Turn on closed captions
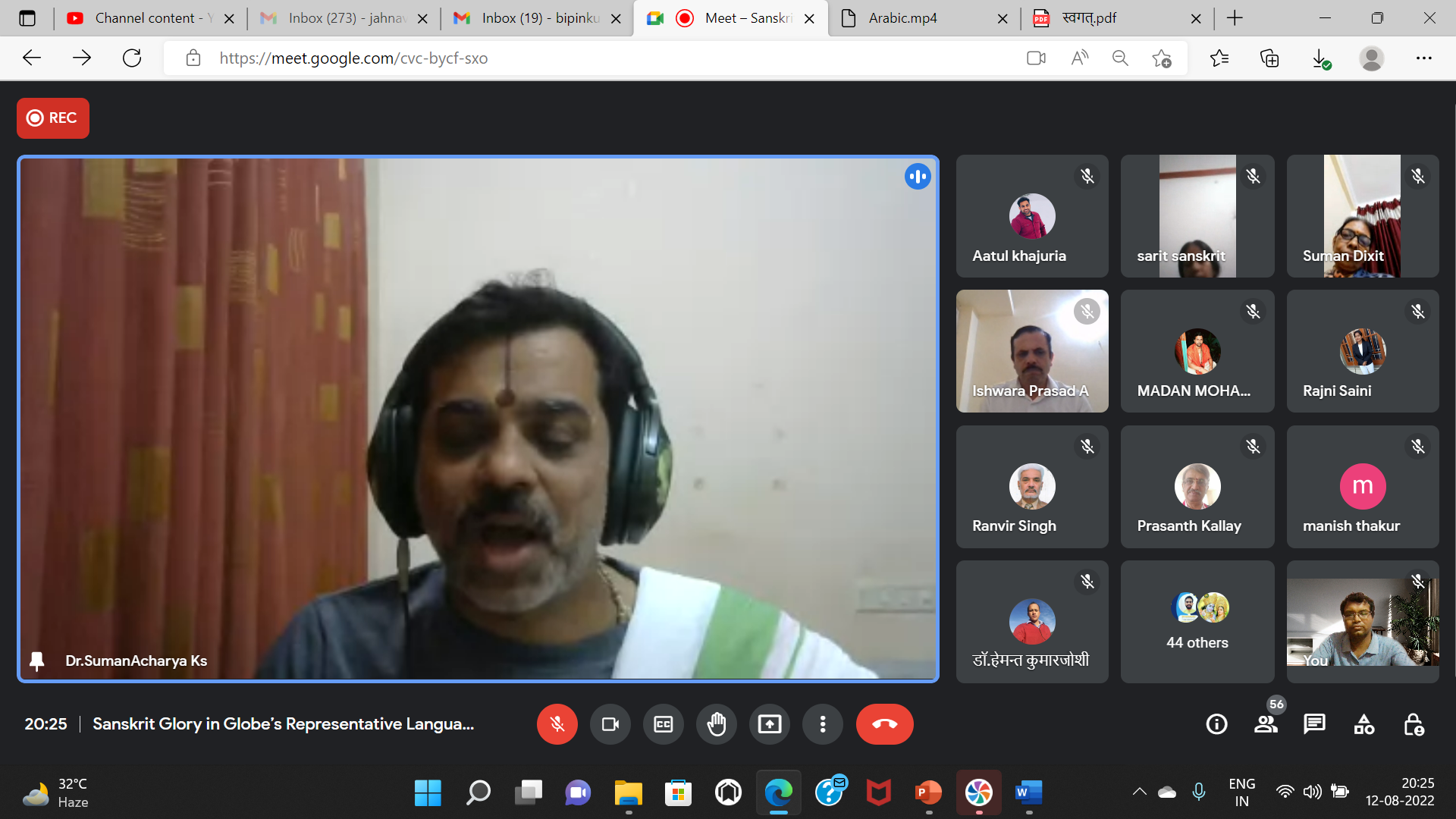Image resolution: width=1456 pixels, height=819 pixels. [663, 724]
